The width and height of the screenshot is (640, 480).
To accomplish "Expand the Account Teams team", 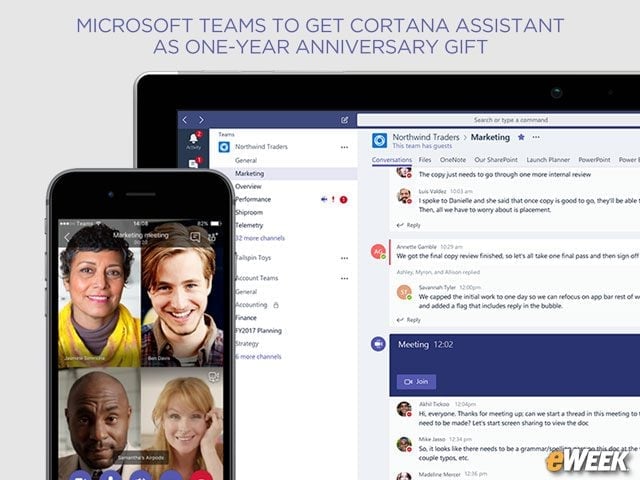I will (x=257, y=278).
